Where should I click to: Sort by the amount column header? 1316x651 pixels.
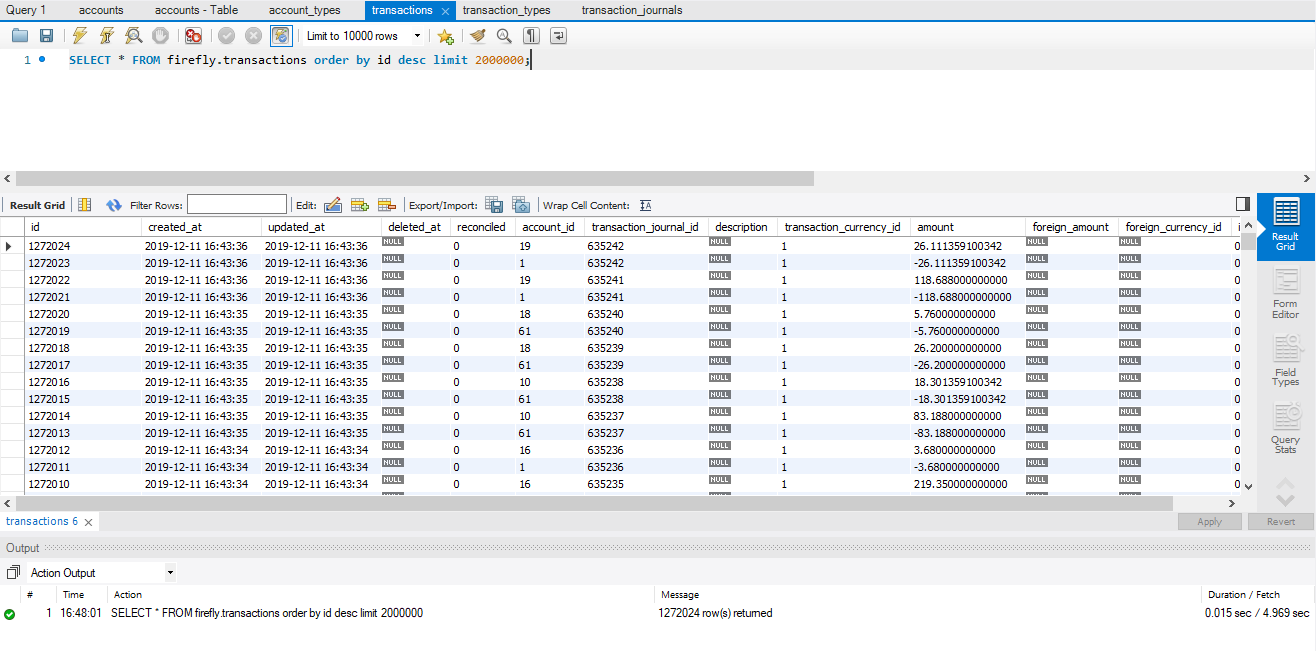pyautogui.click(x=968, y=227)
